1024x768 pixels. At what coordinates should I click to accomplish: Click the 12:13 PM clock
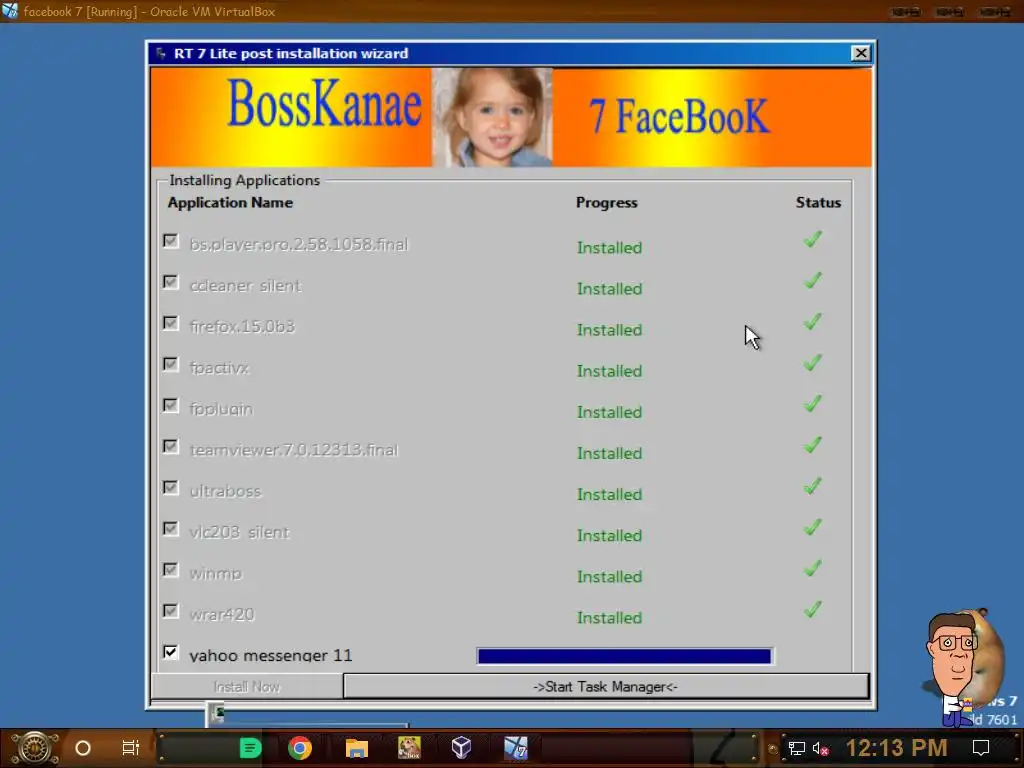pyautogui.click(x=897, y=748)
